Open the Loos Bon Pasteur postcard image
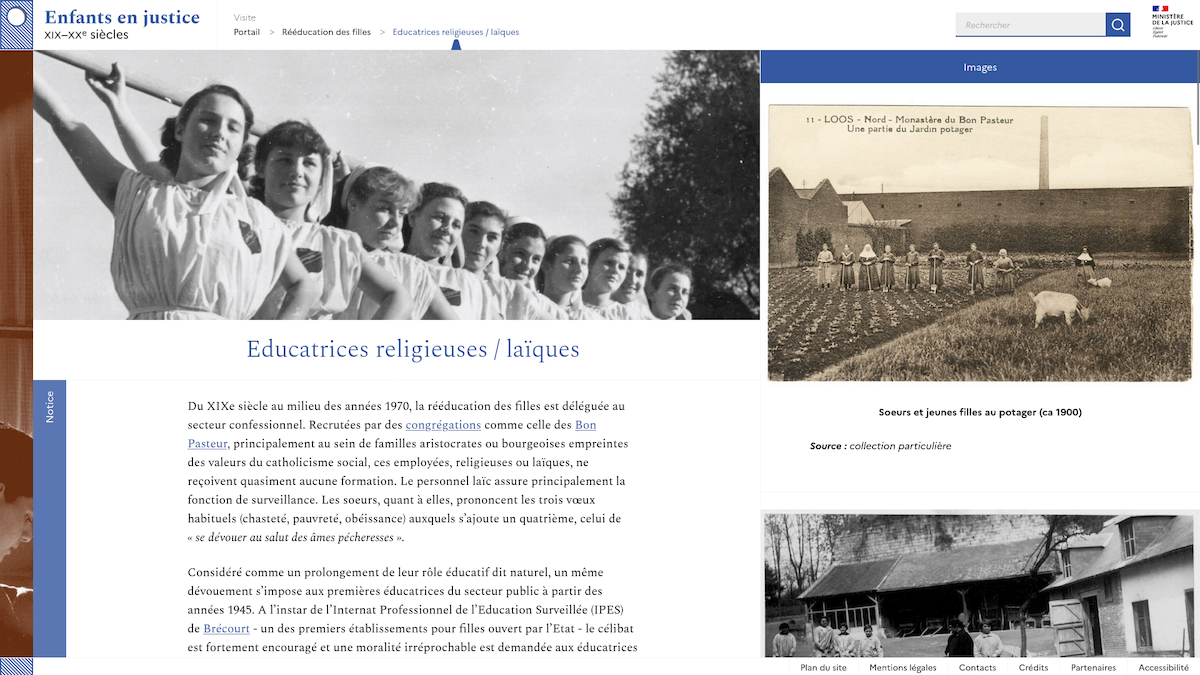The width and height of the screenshot is (1200, 675). click(980, 243)
